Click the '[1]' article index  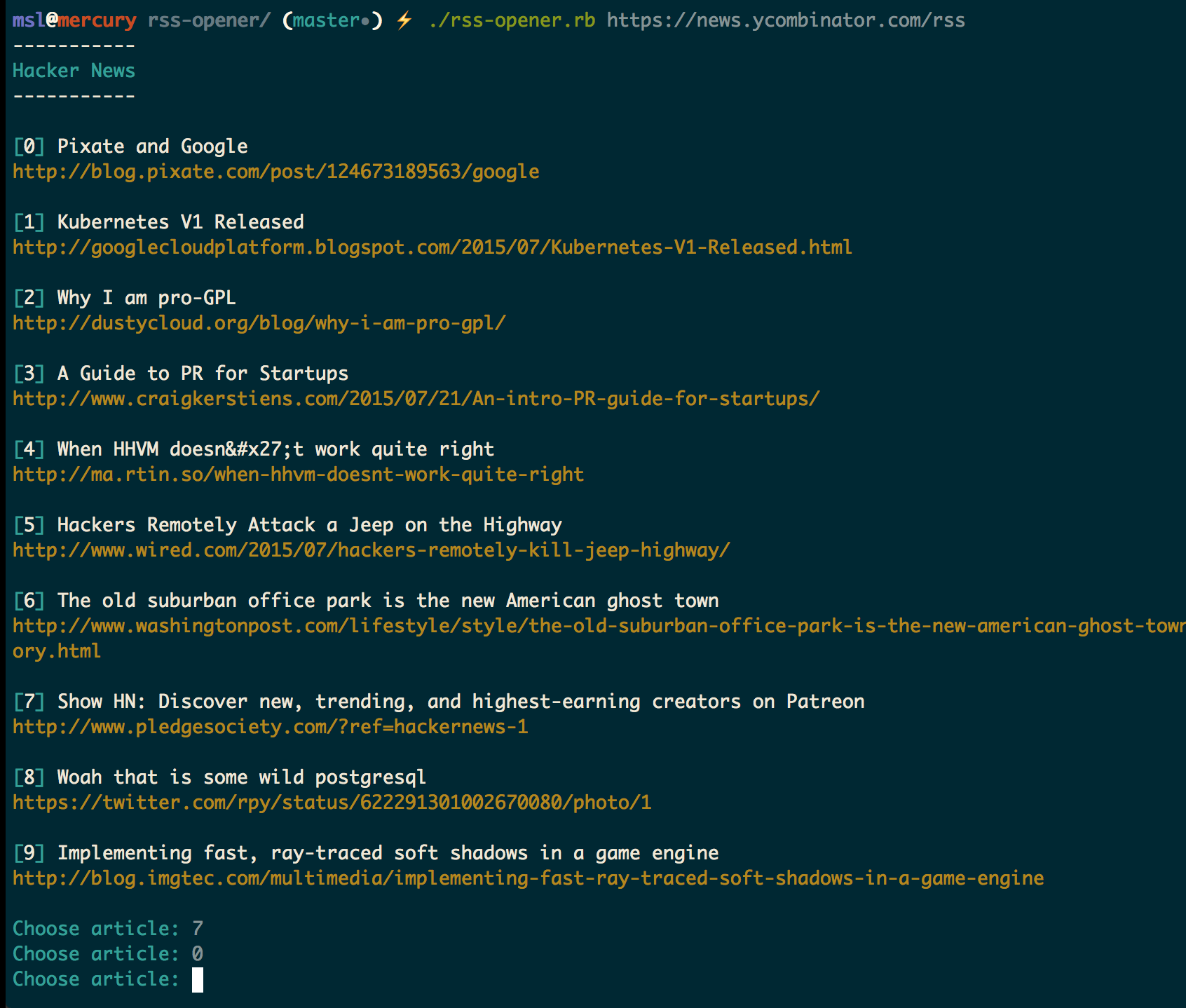coord(29,222)
